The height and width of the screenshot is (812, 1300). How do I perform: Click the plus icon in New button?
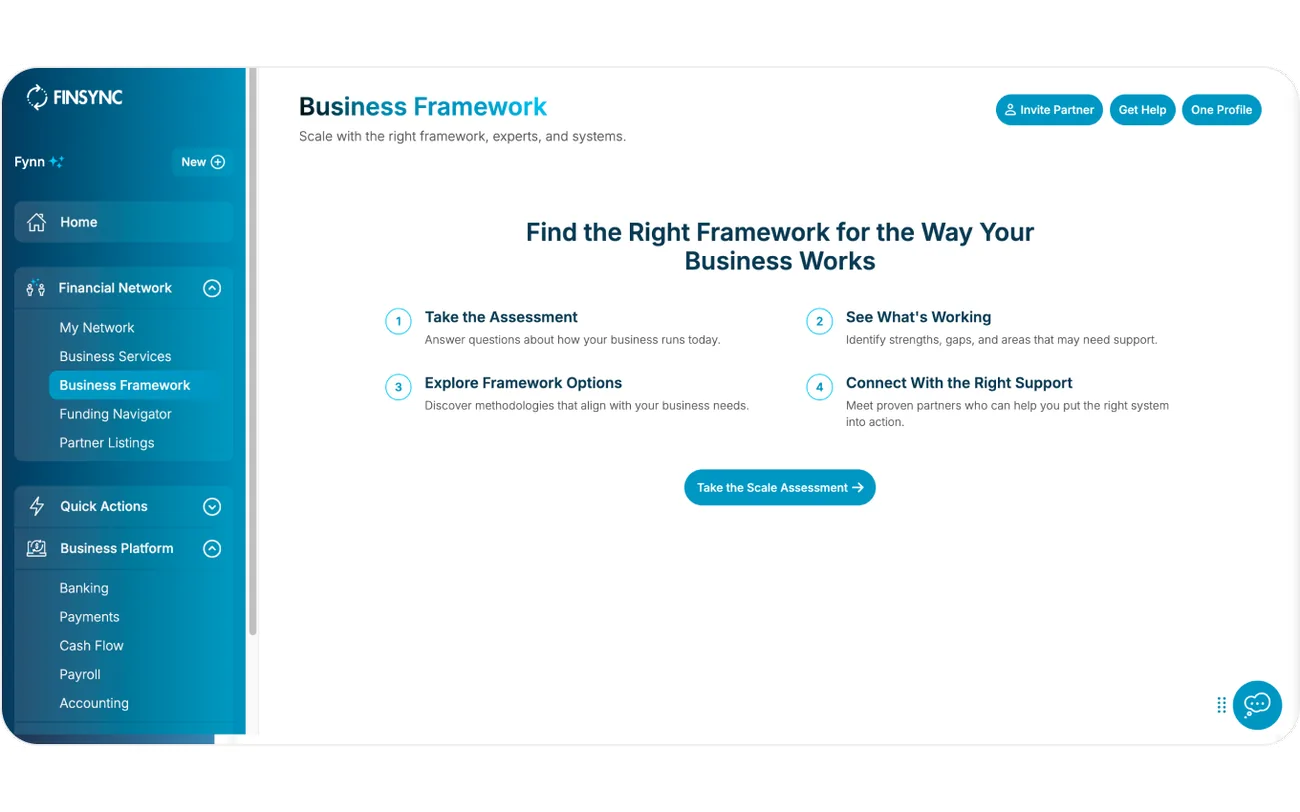coord(218,162)
